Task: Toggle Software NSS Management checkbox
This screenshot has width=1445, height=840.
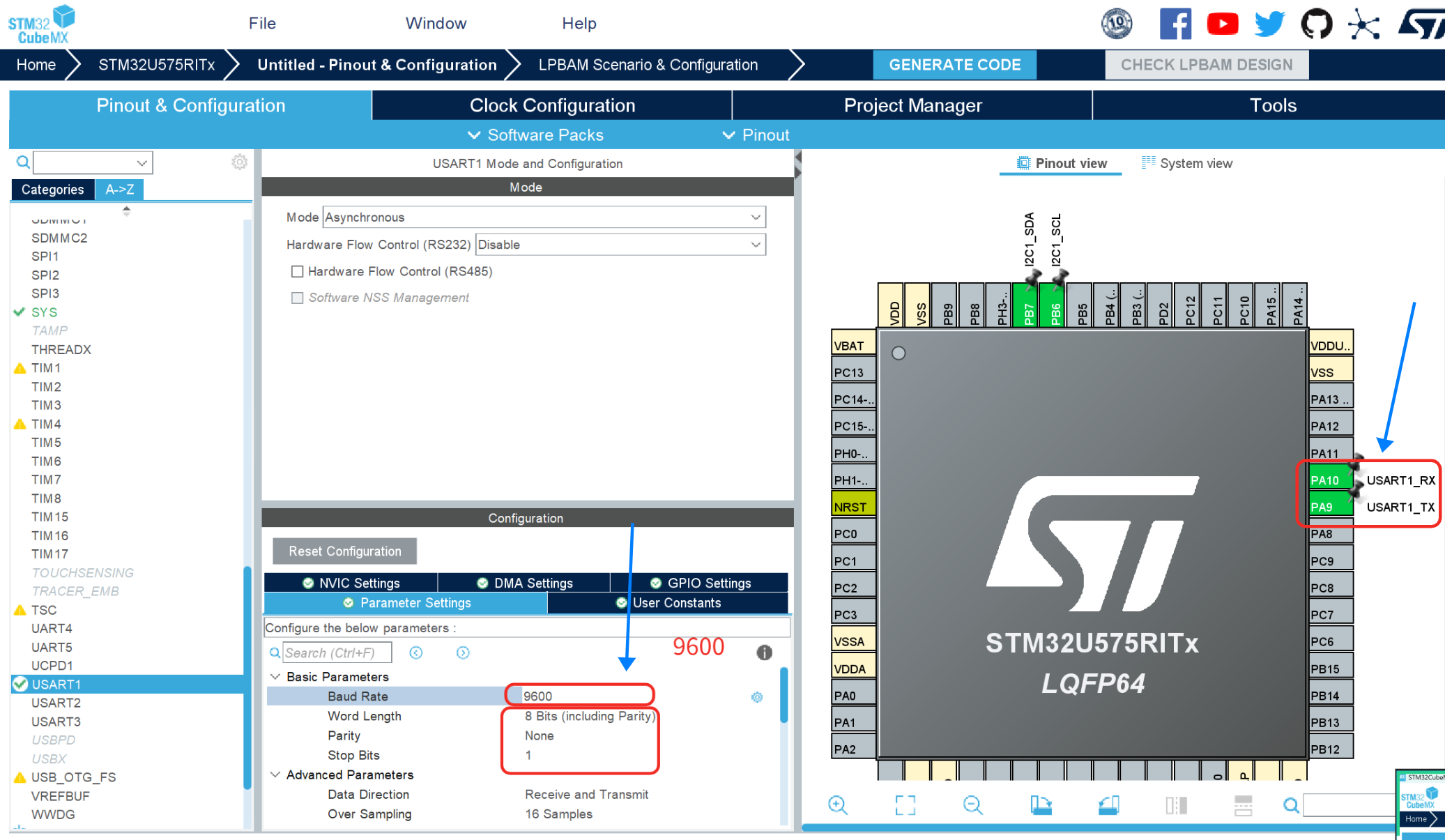Action: (297, 298)
